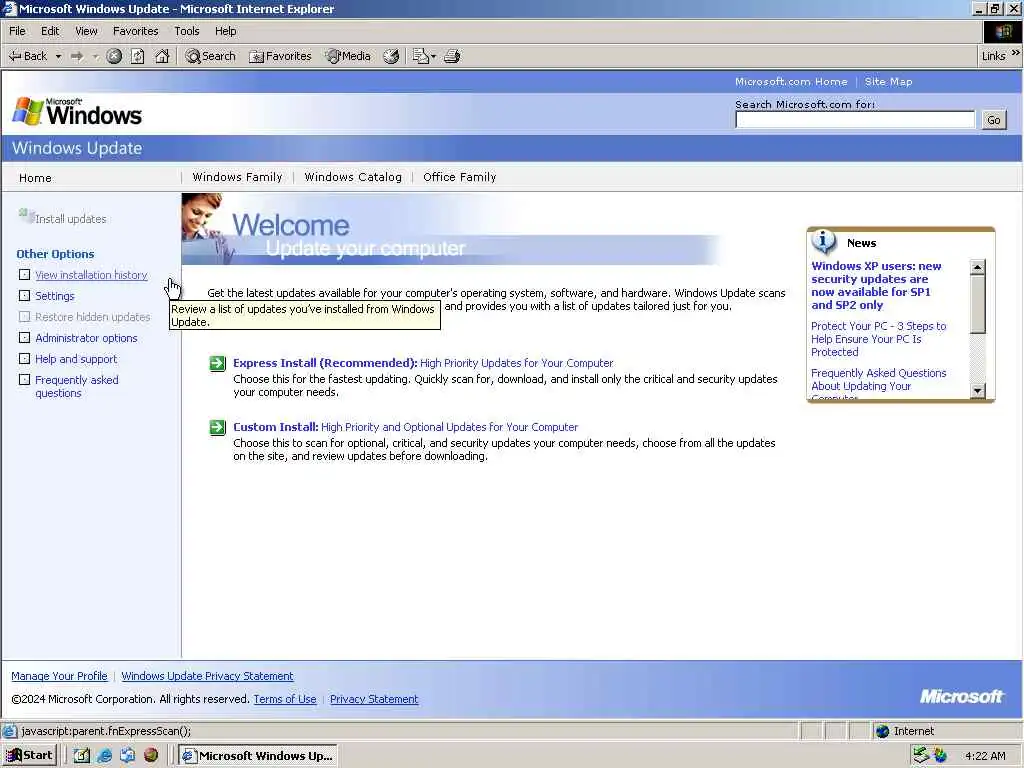Refresh the page with the Refresh icon
Screen dimensions: 1024x768
(x=137, y=56)
